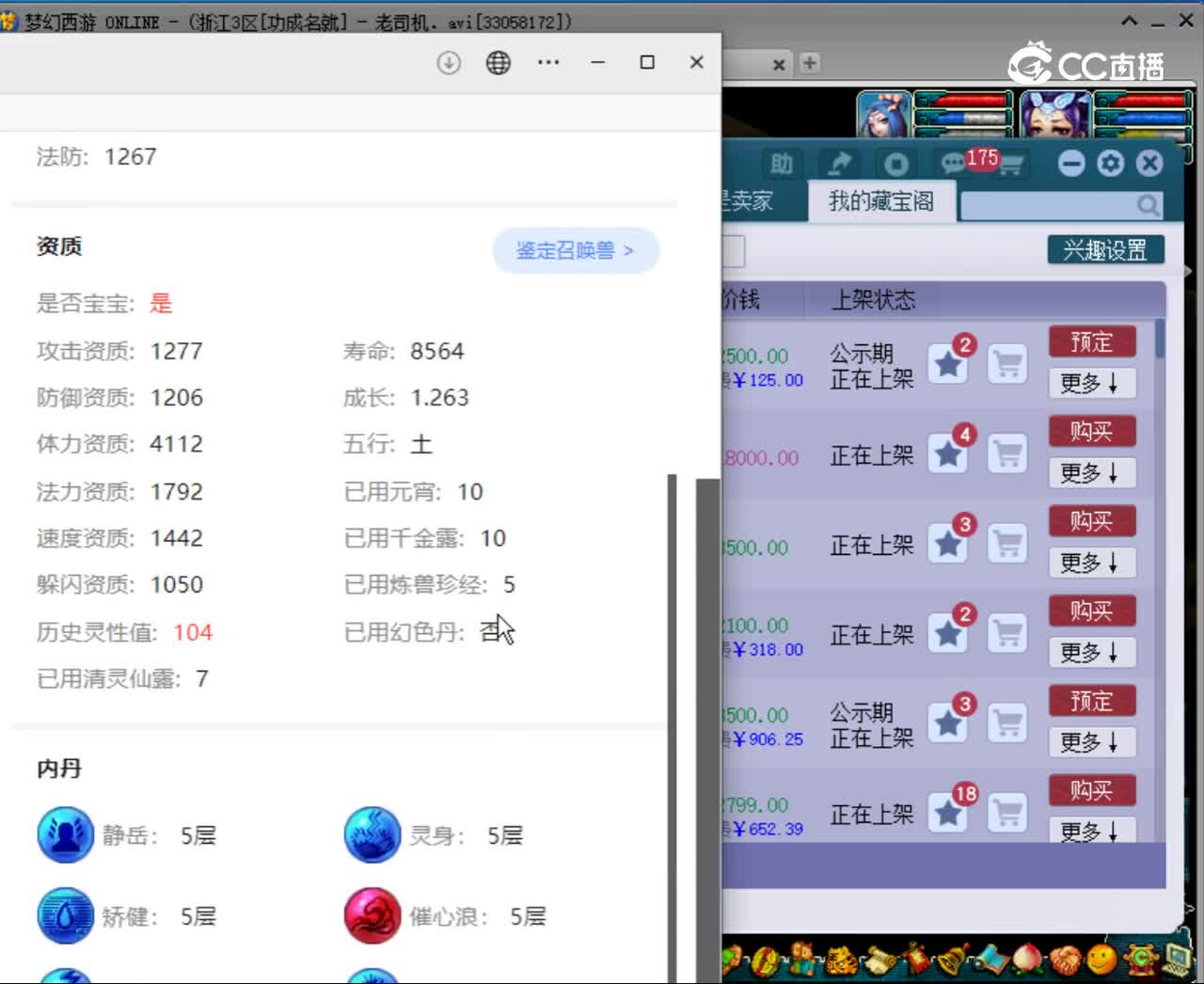The width and height of the screenshot is (1204, 984).
Task: Open treasure panel gear settings
Action: coord(1111,164)
